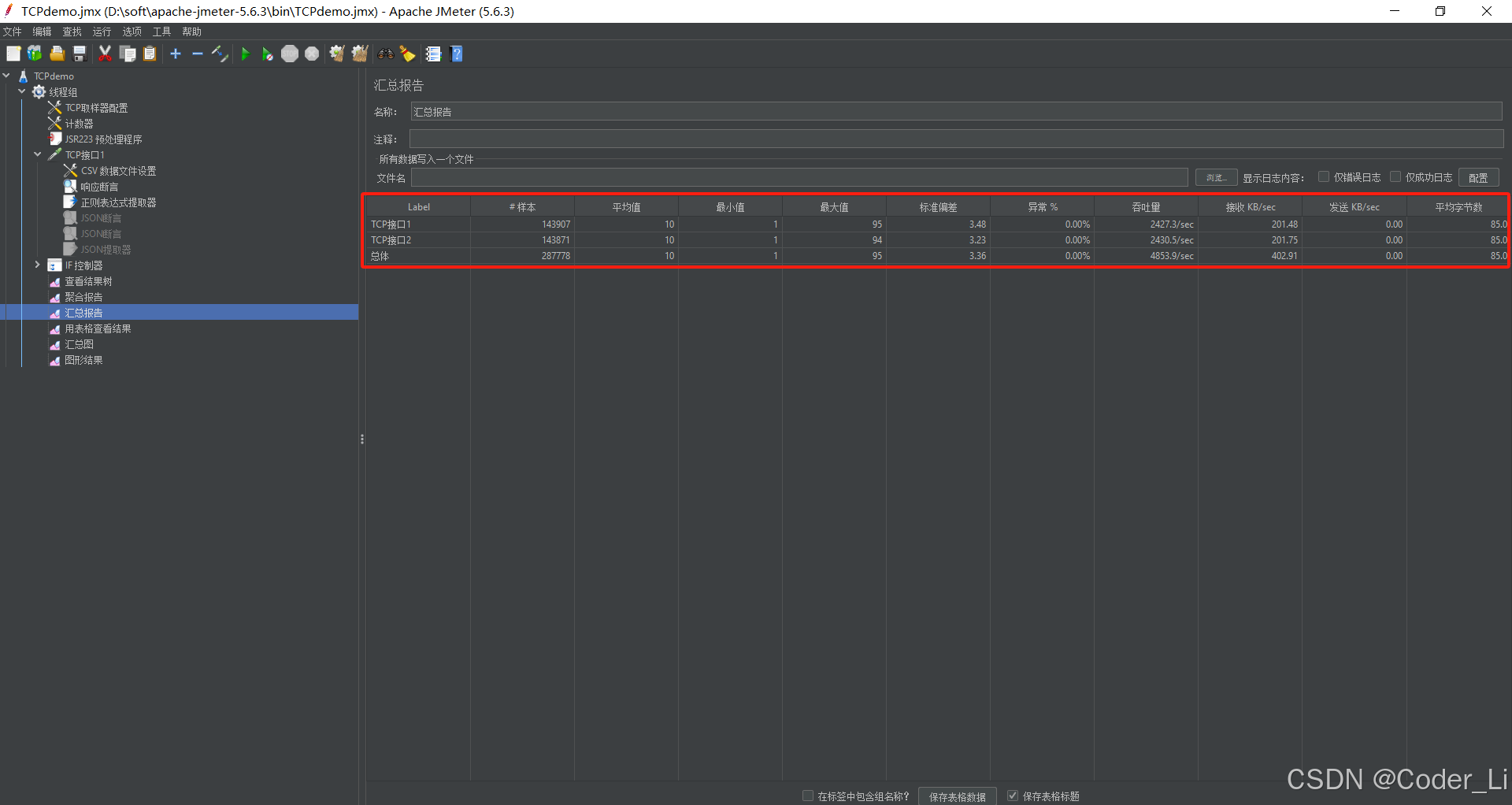Open the 查找 menu

coord(72,32)
